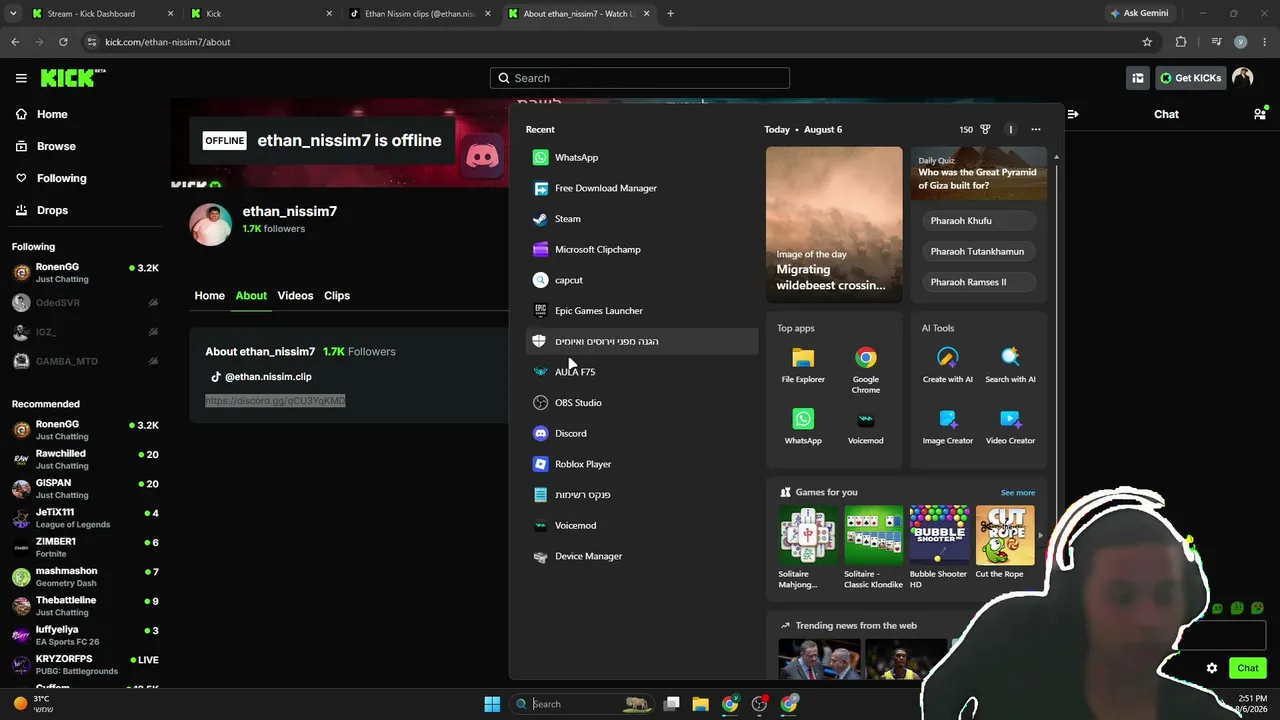The image size is (1280, 720).
Task: Open Voicemod tile under Top apps
Action: (x=866, y=426)
